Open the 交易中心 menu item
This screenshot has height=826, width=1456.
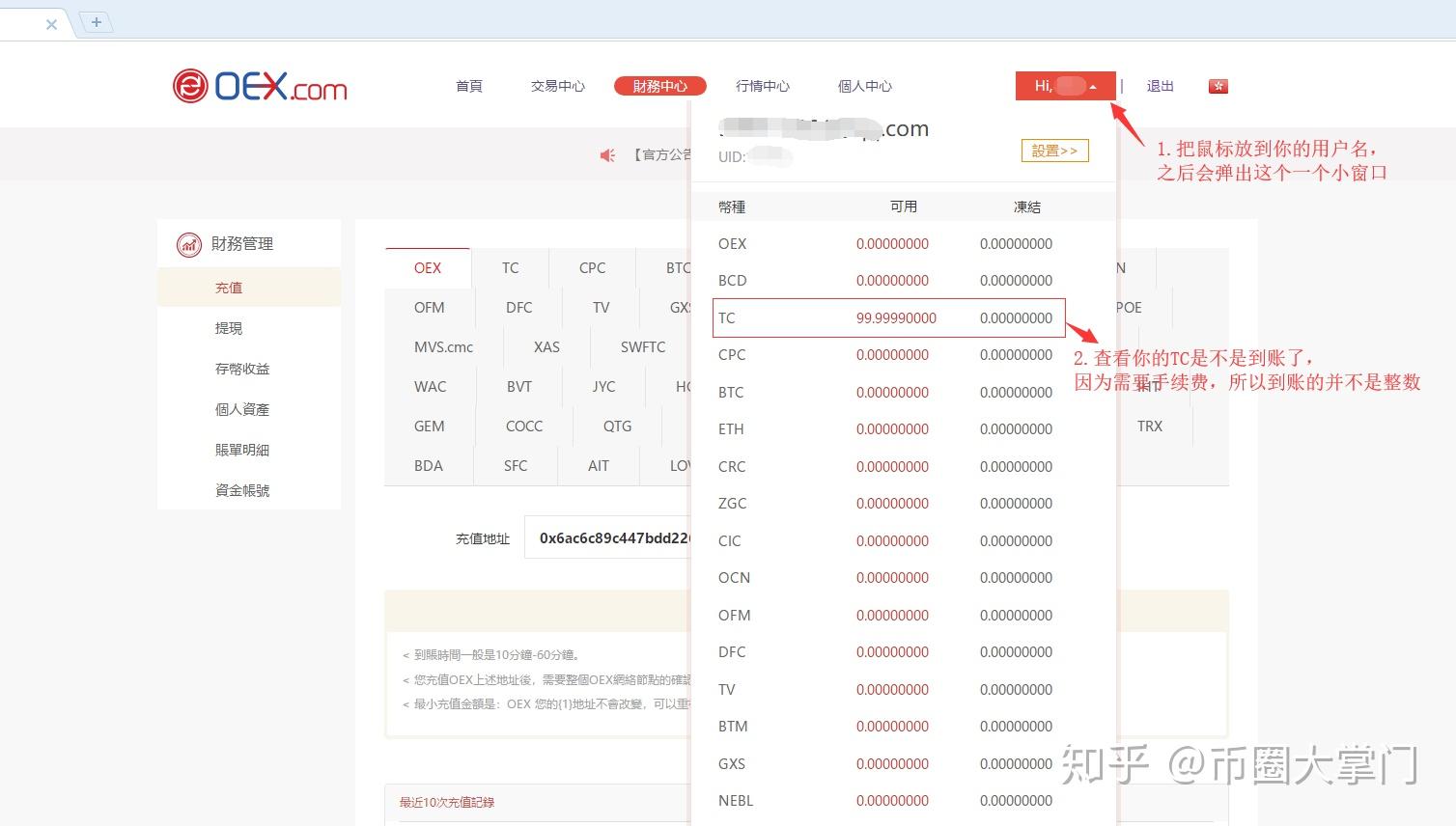557,86
